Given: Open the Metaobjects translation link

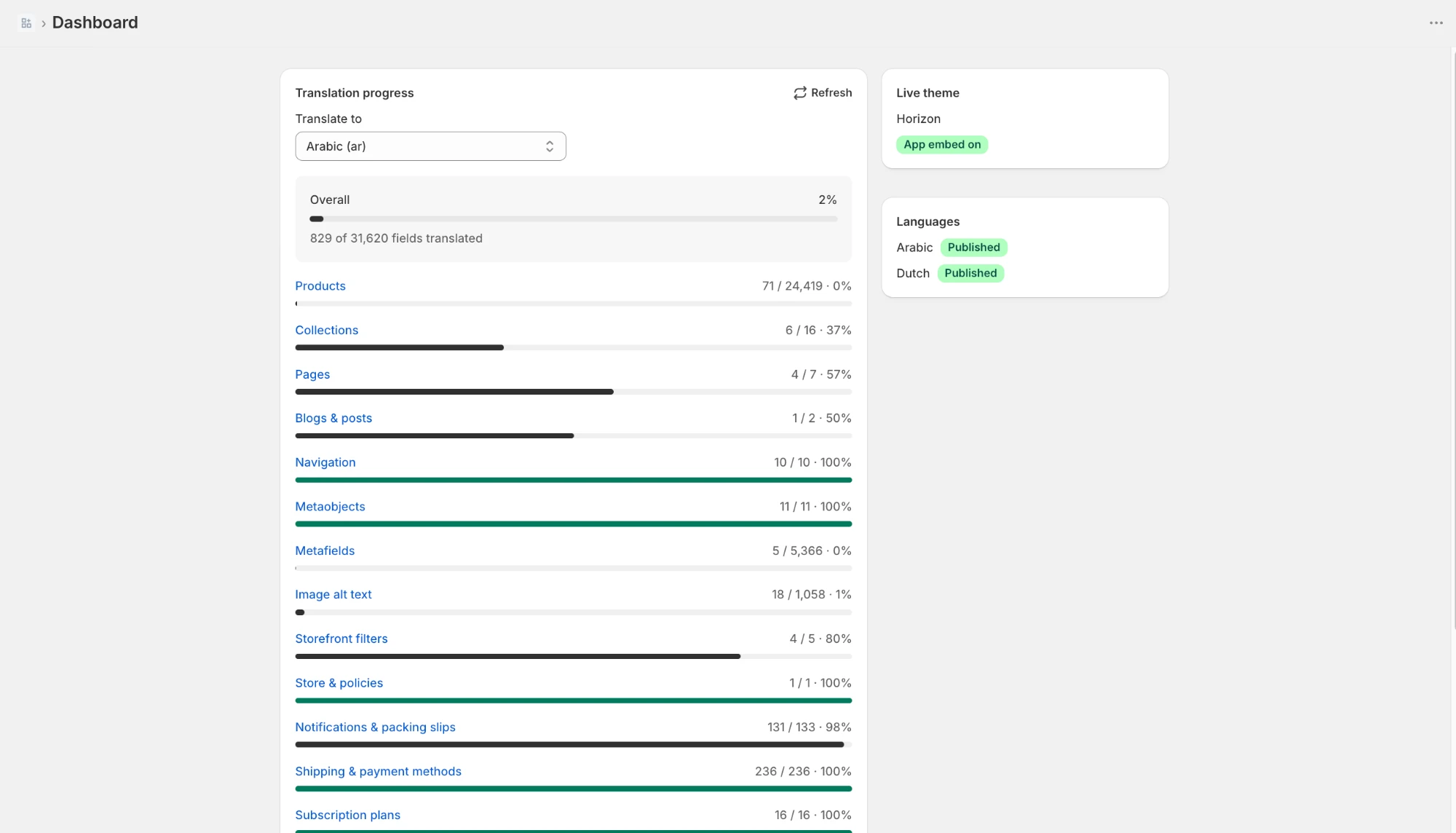Looking at the screenshot, I should click(x=330, y=507).
